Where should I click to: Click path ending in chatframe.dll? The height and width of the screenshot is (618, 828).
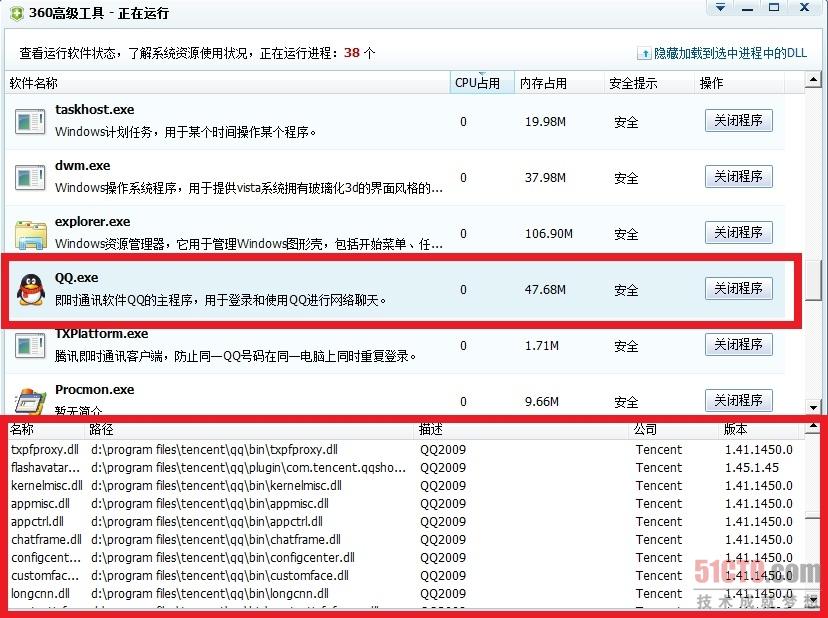pos(216,540)
